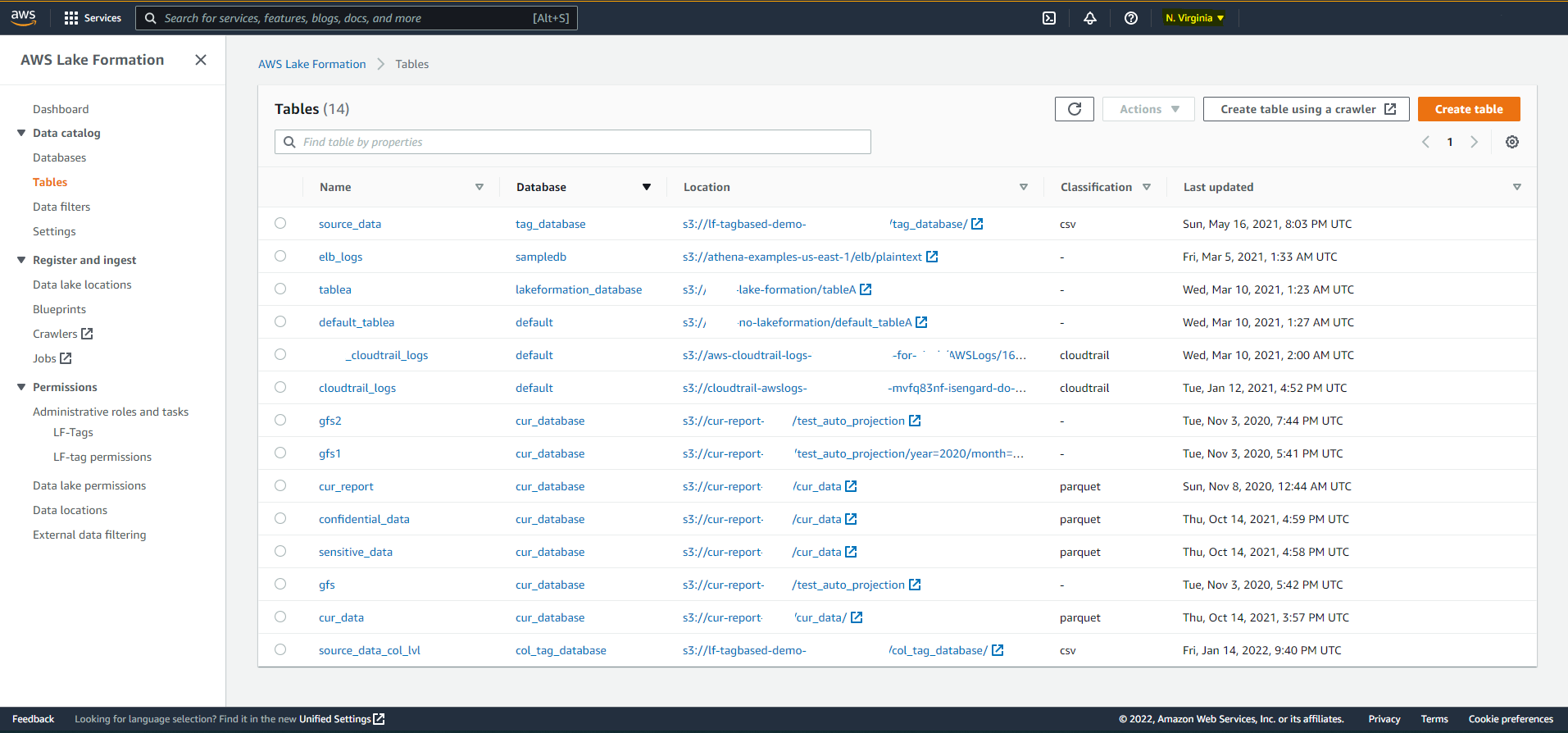
Task: Refresh the tables list
Action: pos(1075,109)
